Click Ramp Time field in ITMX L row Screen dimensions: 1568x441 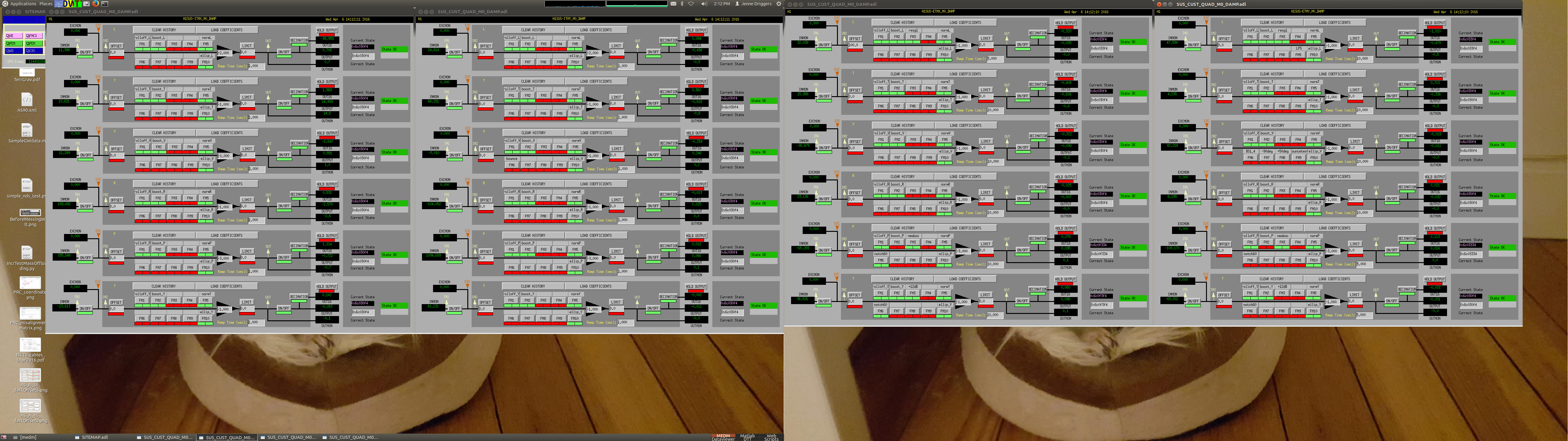point(256,66)
